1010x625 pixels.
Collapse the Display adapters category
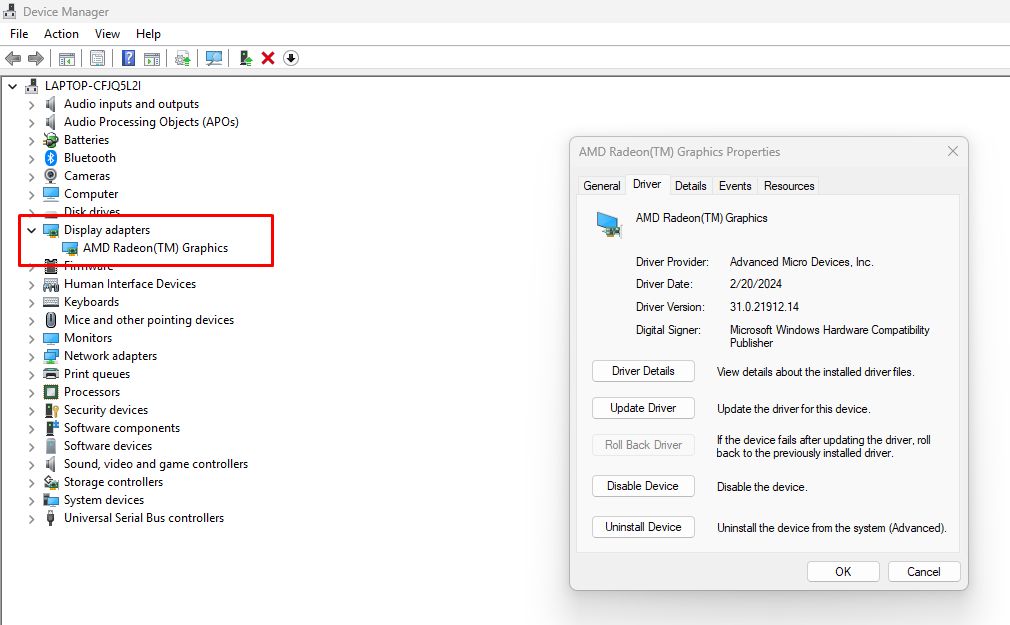[x=32, y=231]
